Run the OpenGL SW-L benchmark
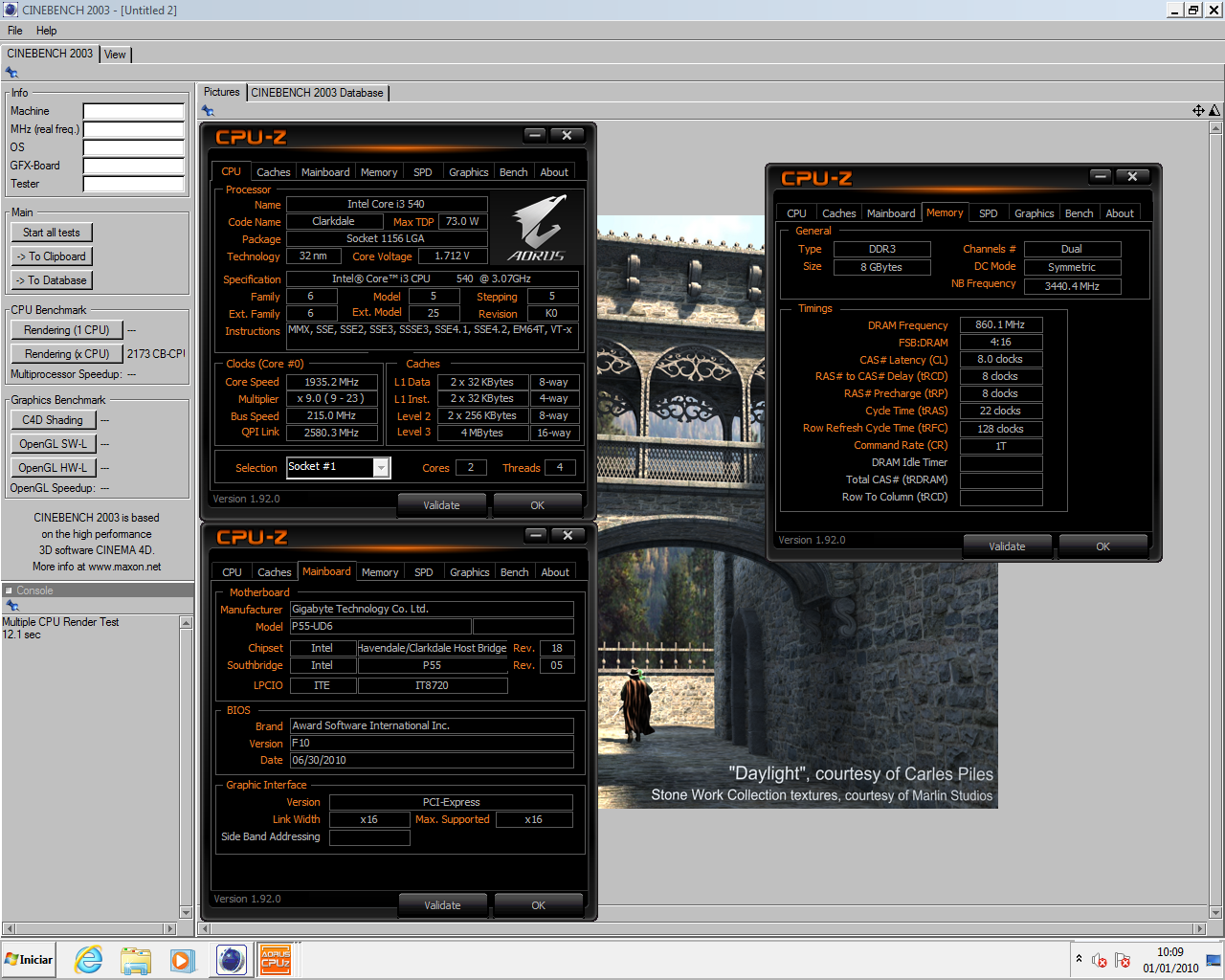The height and width of the screenshot is (980, 1225). (54, 444)
